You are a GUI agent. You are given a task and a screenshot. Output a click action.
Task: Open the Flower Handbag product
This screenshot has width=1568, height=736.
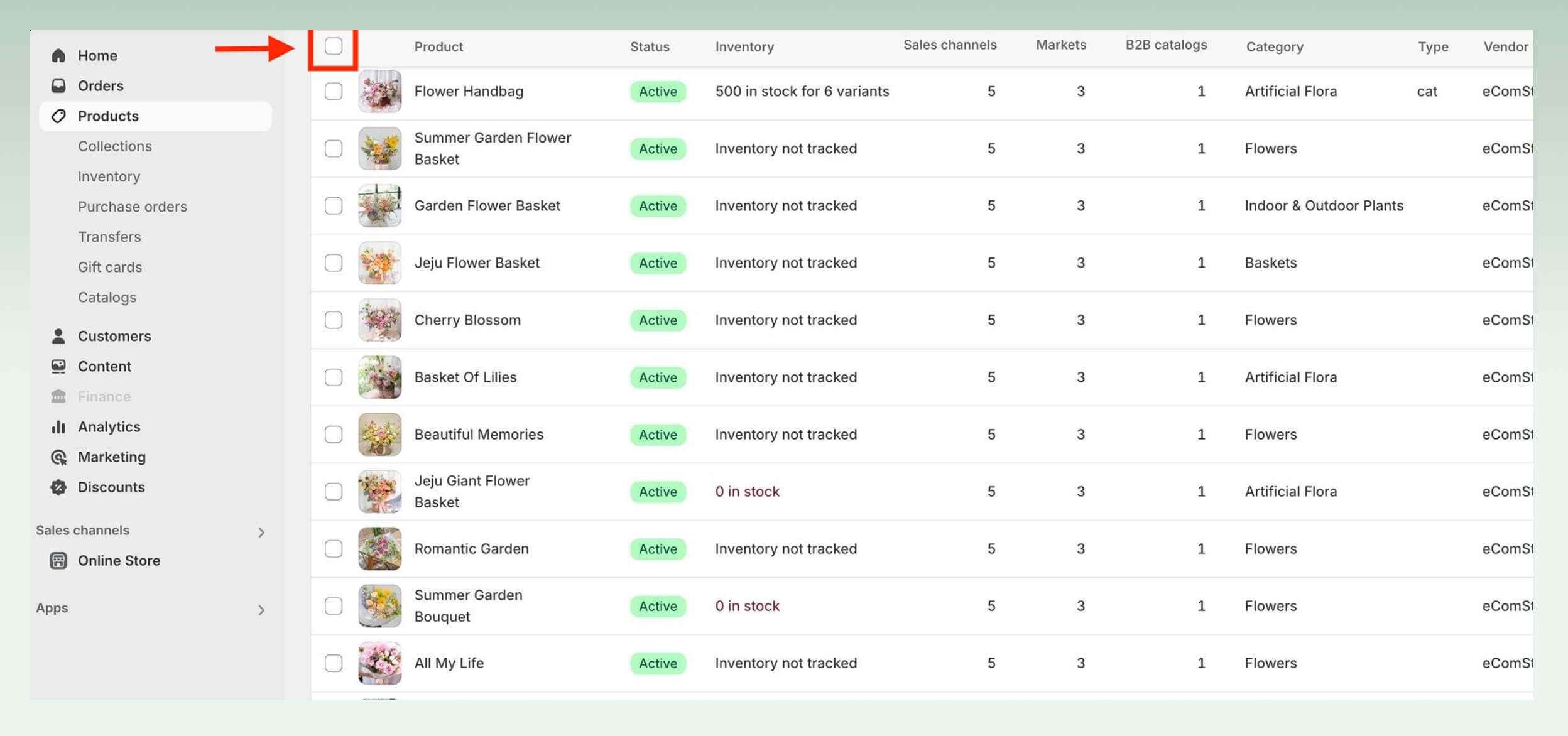pos(469,91)
